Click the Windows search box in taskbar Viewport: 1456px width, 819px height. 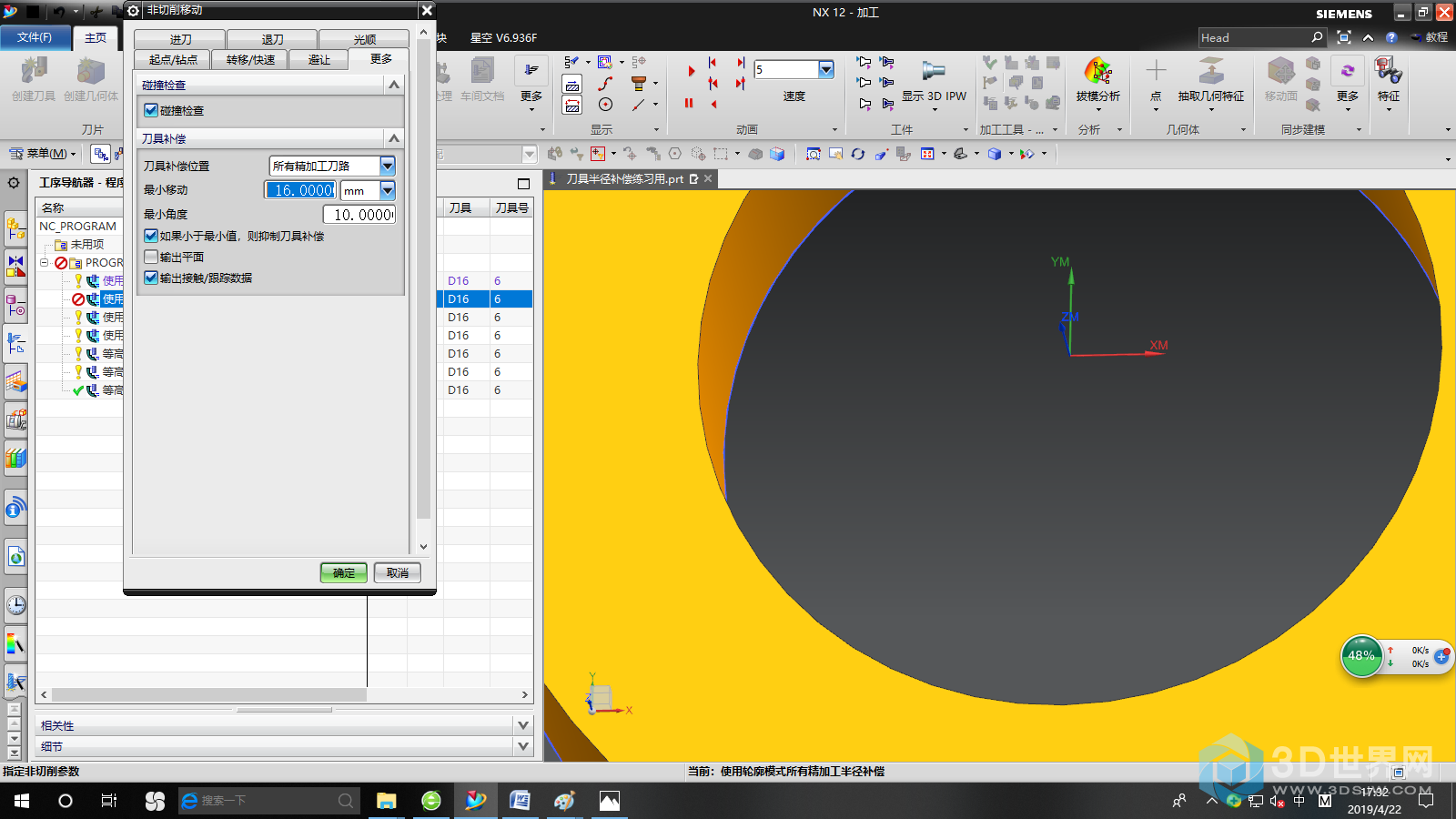pos(269,801)
